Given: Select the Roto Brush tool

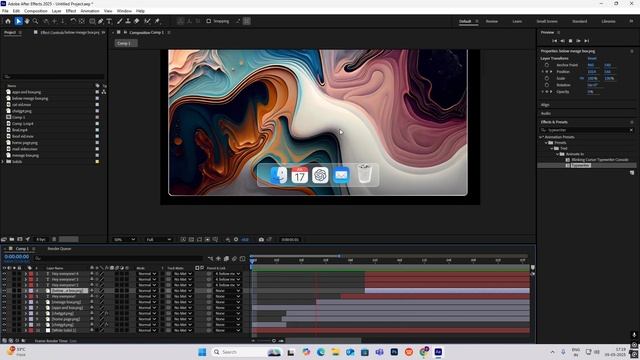Looking at the screenshot, I should [147, 21].
